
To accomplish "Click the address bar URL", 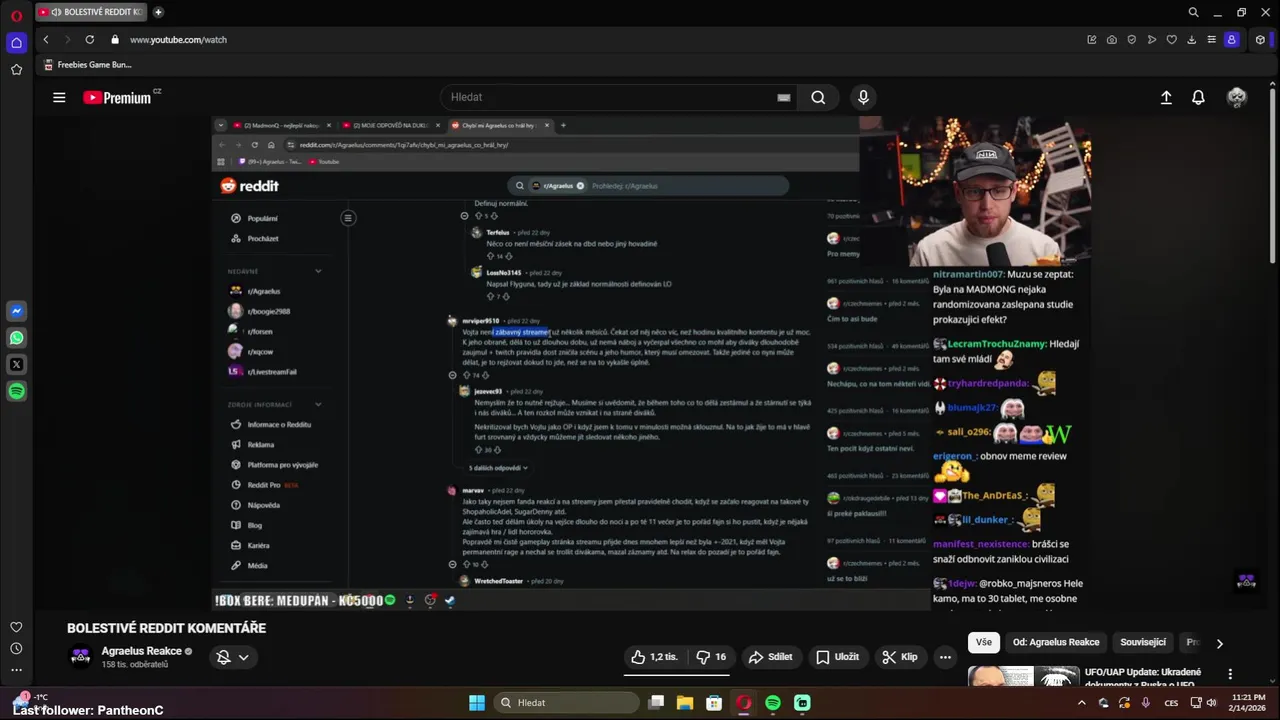I will [x=178, y=40].
